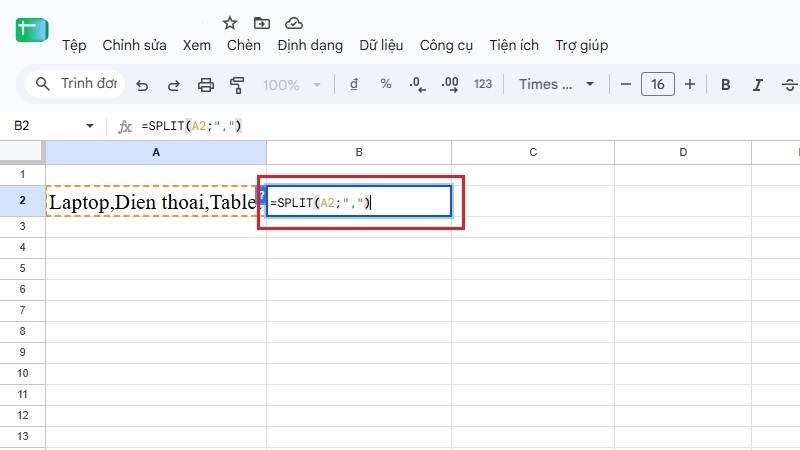Open the Times font family dropdown
This screenshot has width=800, height=450.
tap(556, 84)
